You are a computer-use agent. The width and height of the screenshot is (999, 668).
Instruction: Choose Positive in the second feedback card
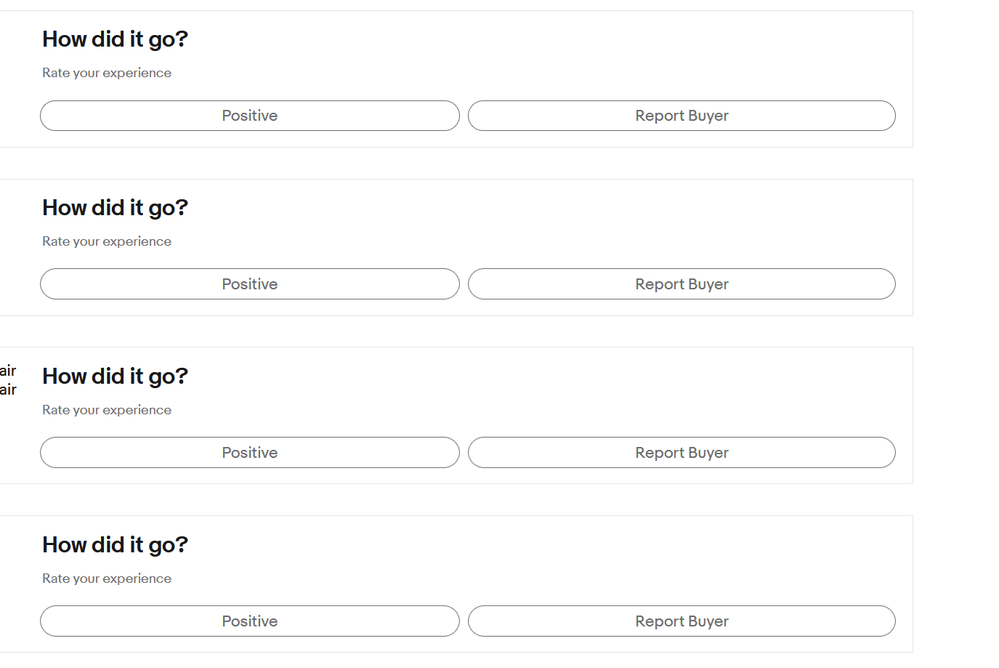[x=250, y=284]
